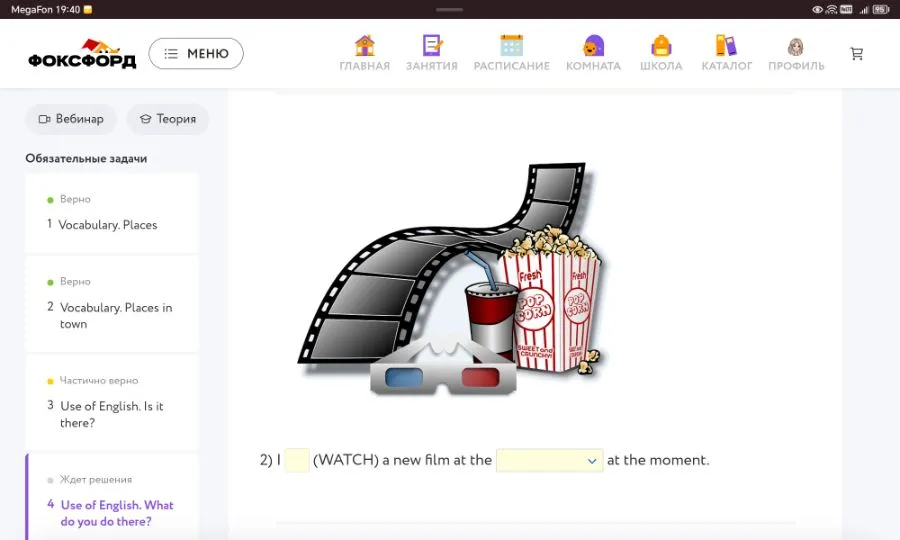The image size is (900, 540).
Task: Click the 'Ждет решения' status label
Action: coord(96,479)
